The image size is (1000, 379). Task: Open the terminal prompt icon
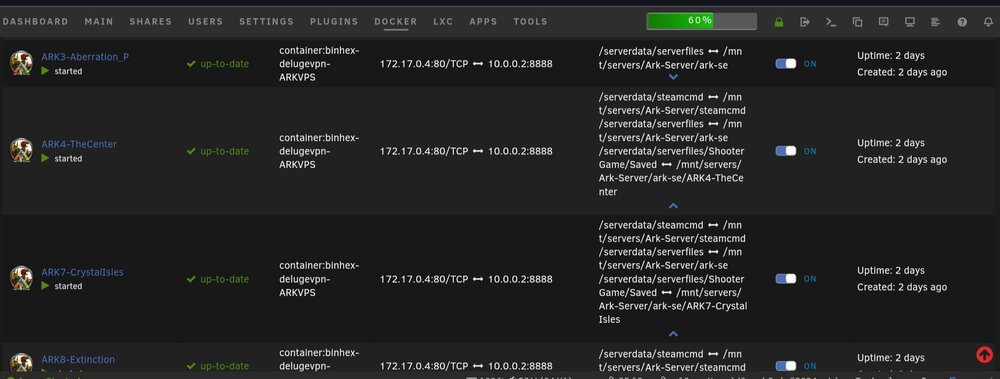830,22
